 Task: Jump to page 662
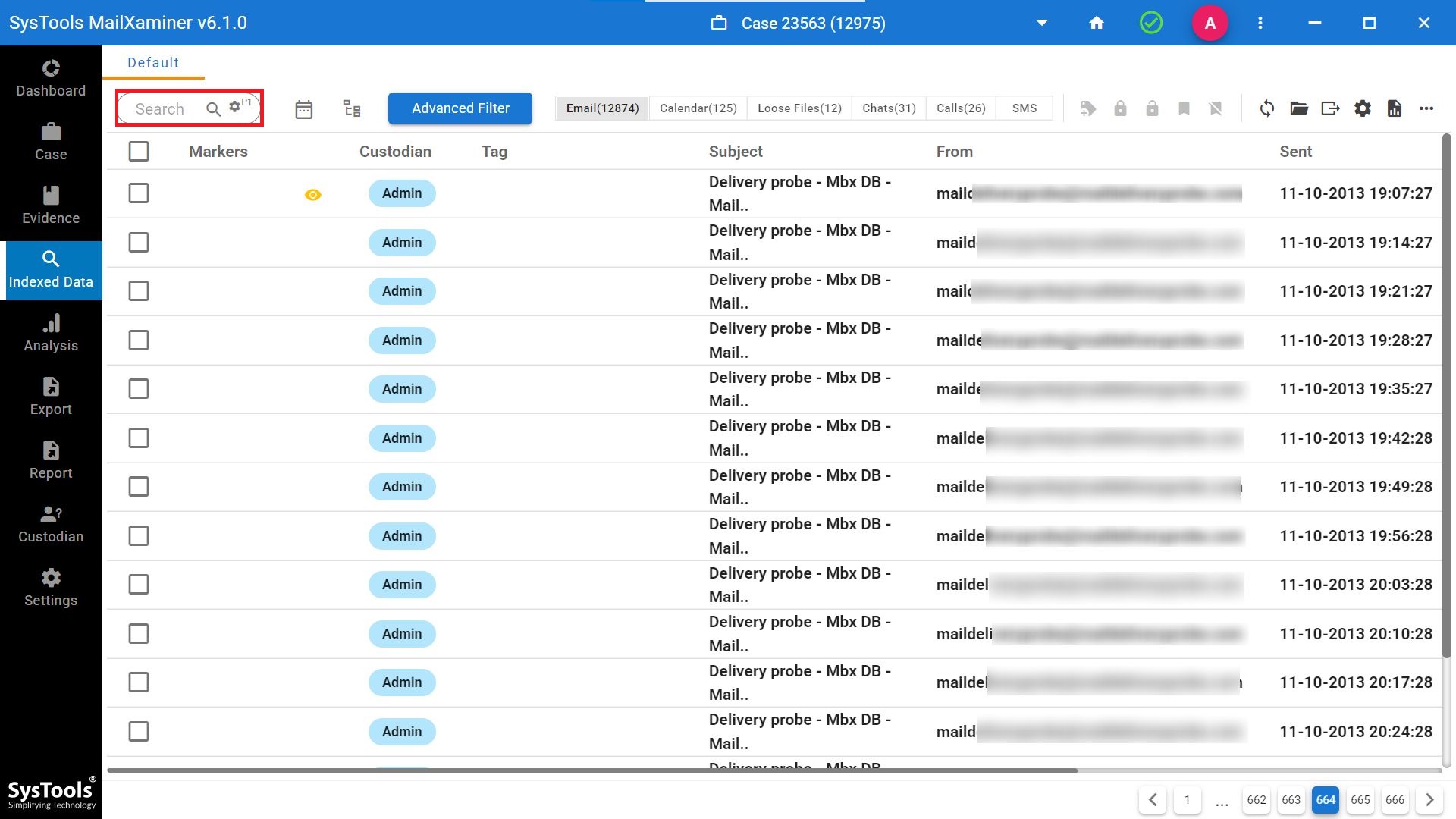pos(1257,800)
